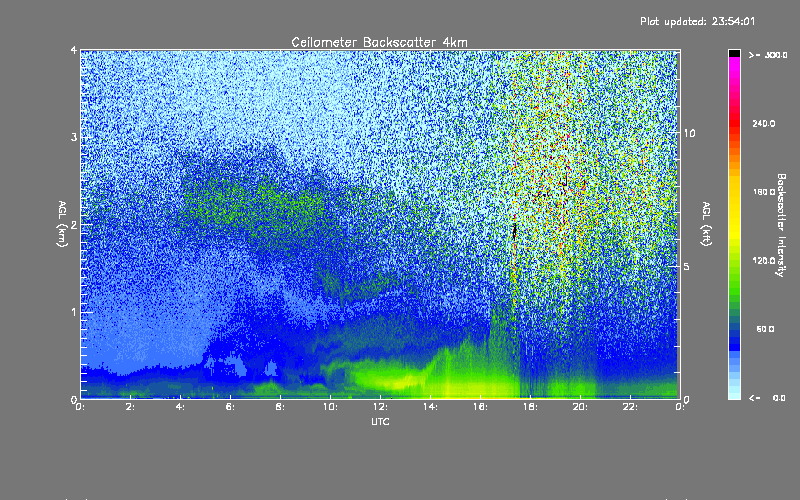
Task: Pick the black swatch atop the colorbar
Action: 734,53
